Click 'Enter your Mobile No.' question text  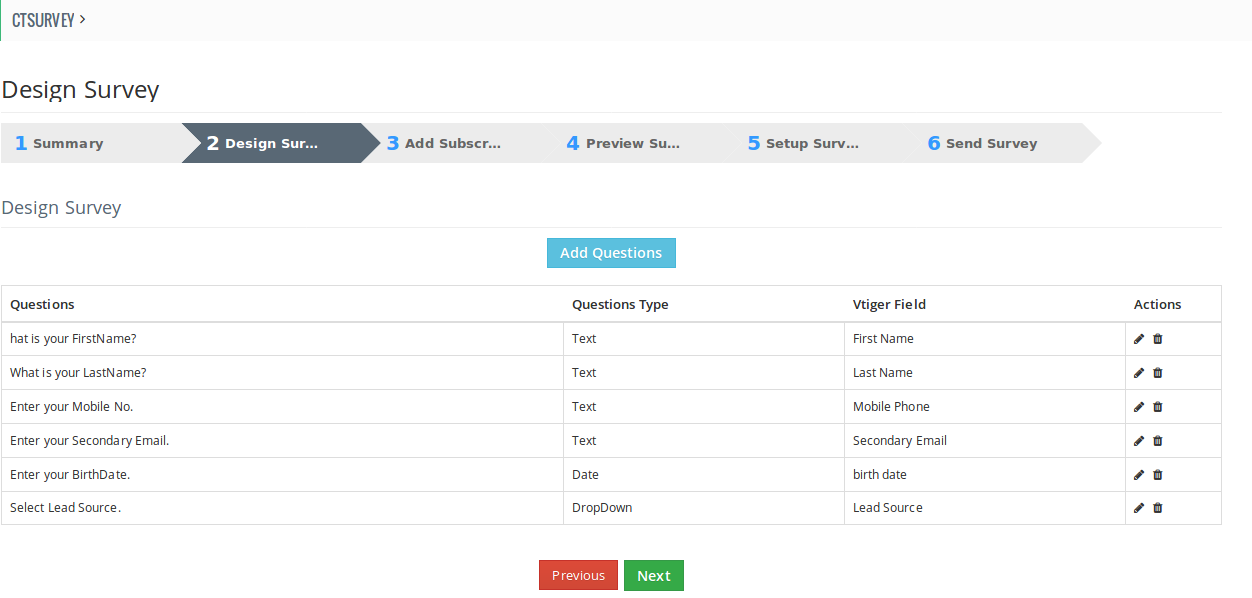[x=71, y=407]
